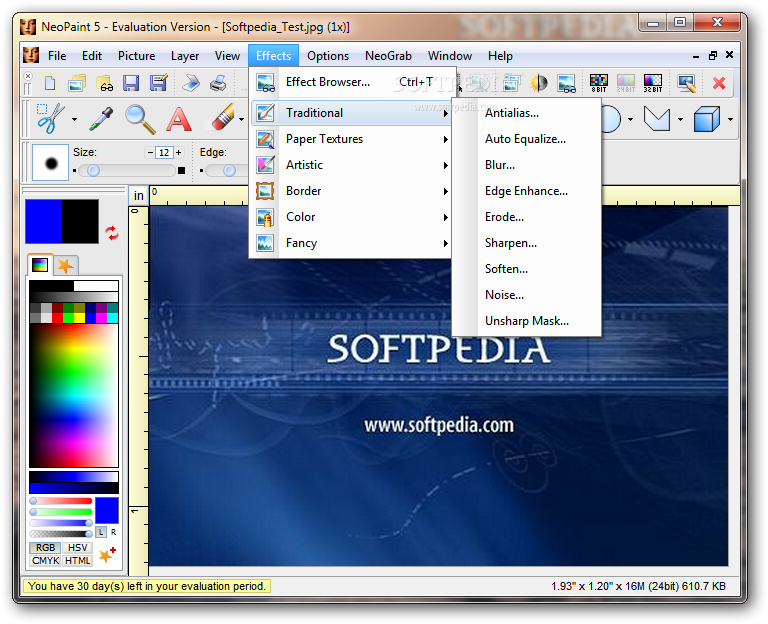Open the Layer menu
This screenshot has width=768, height=624.
coord(185,56)
